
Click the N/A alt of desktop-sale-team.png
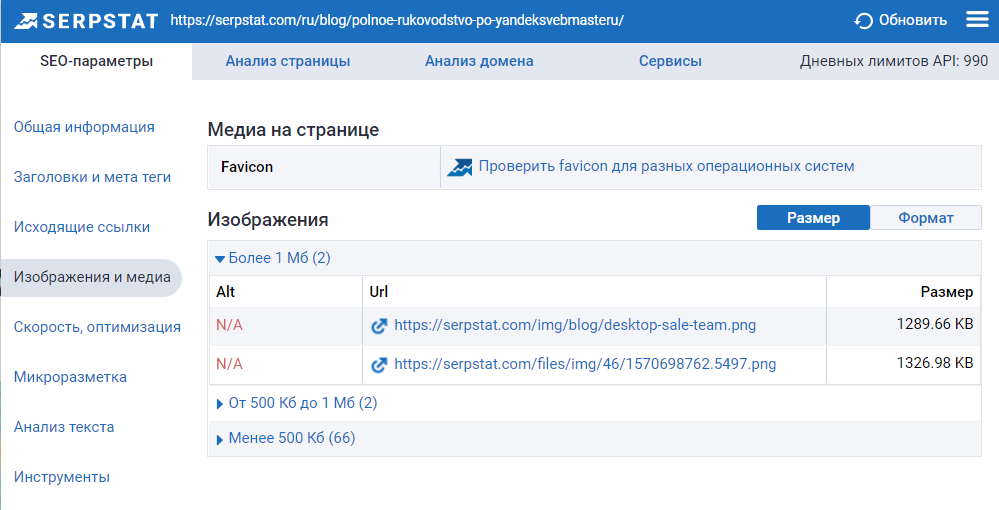[229, 325]
